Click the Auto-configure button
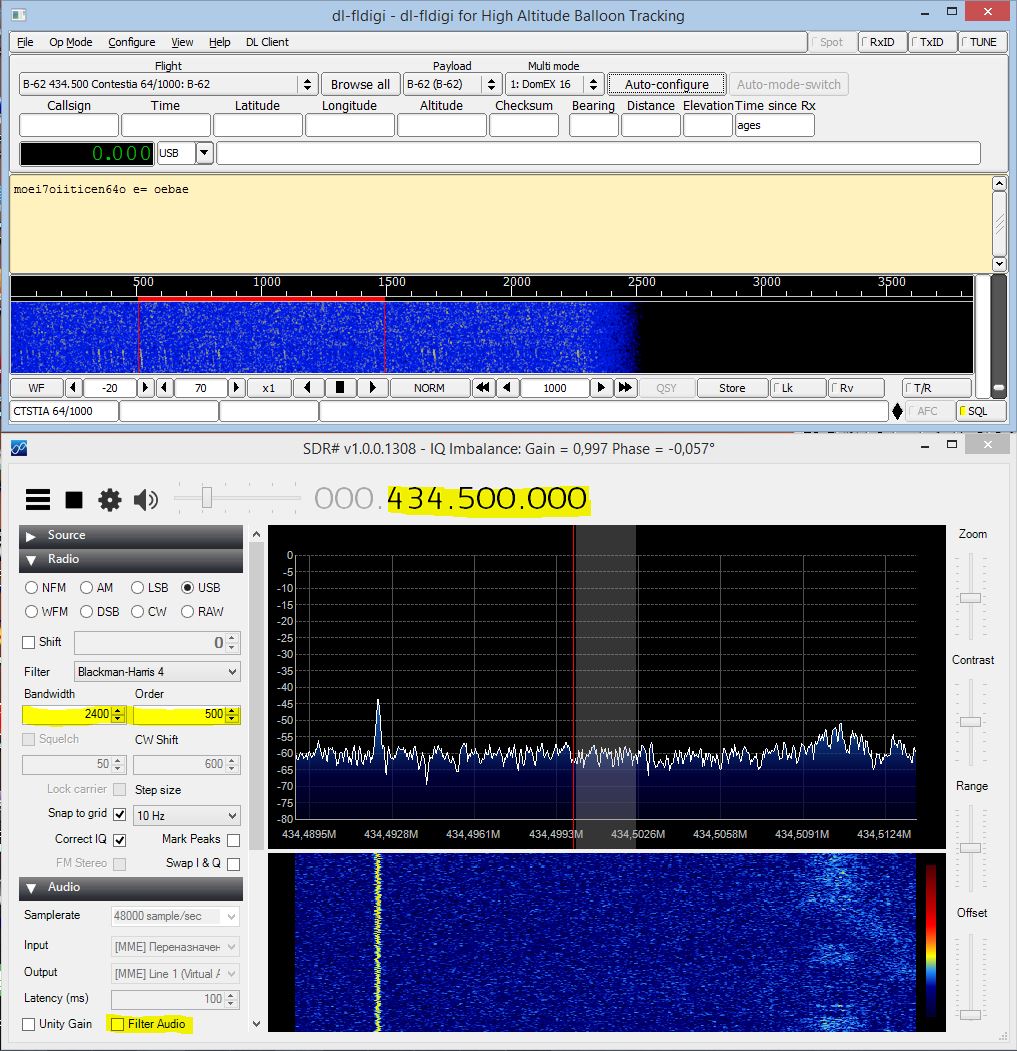1017x1051 pixels. pos(666,85)
